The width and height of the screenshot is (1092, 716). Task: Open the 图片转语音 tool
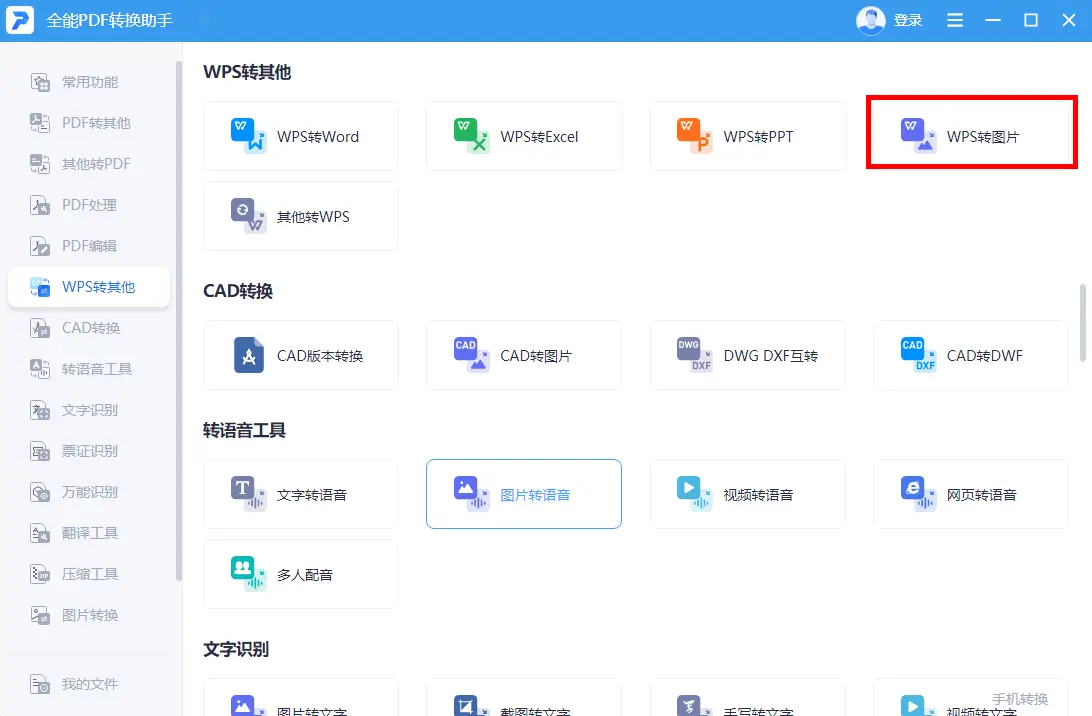(524, 494)
